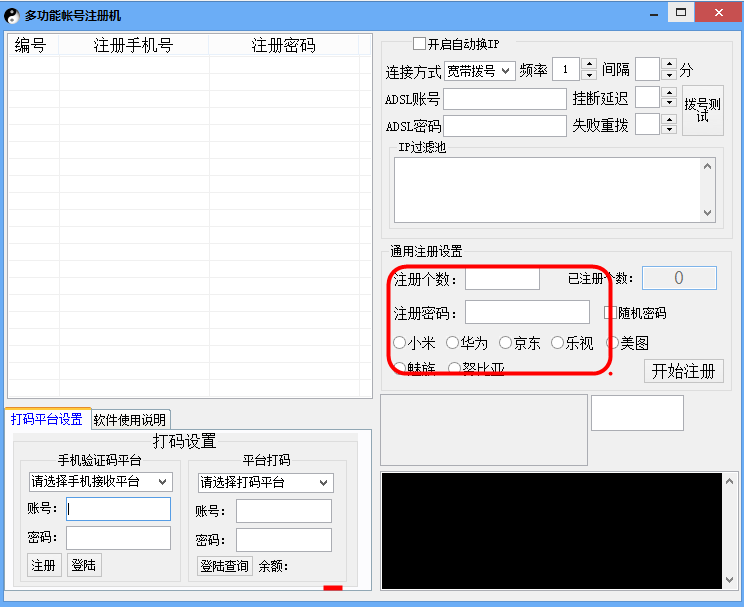Image resolution: width=744 pixels, height=607 pixels.
Task: Decrease the 失败重拨 value with down arrow
Action: coord(669,129)
